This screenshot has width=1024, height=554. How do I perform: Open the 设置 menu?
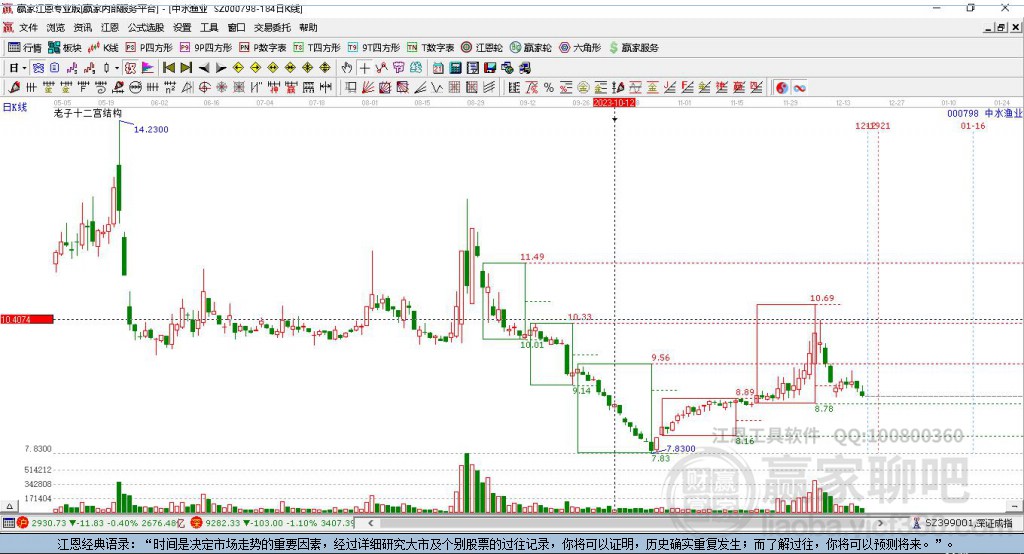(x=182, y=27)
